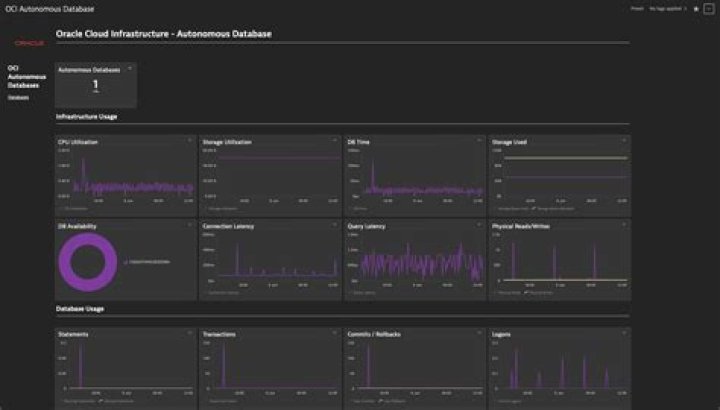
Task: Toggle second legend entry in Physical Reads/Writes
Action: coord(539,293)
